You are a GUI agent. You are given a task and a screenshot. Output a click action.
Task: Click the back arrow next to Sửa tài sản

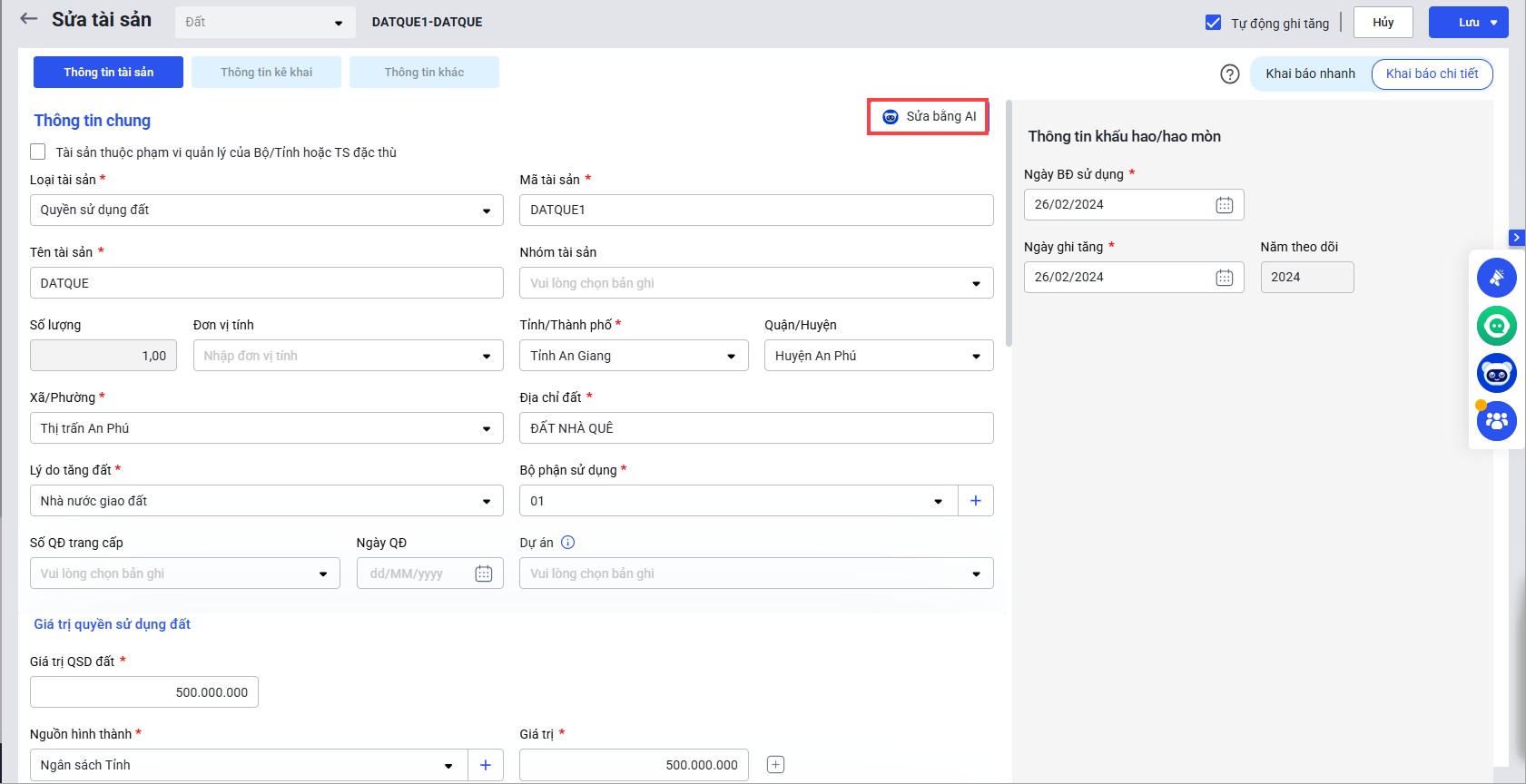(x=29, y=19)
